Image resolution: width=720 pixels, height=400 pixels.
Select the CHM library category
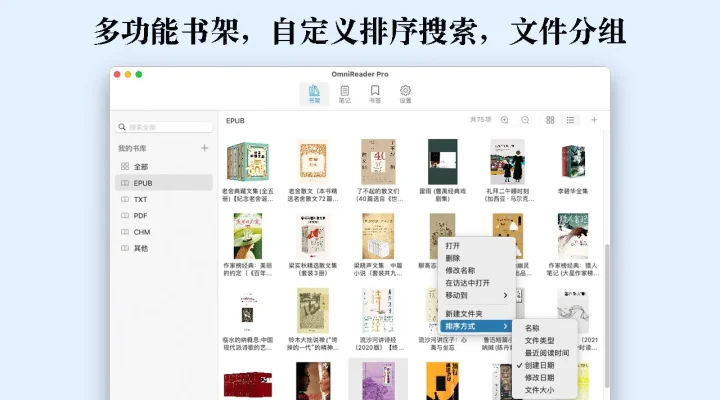[x=164, y=232]
